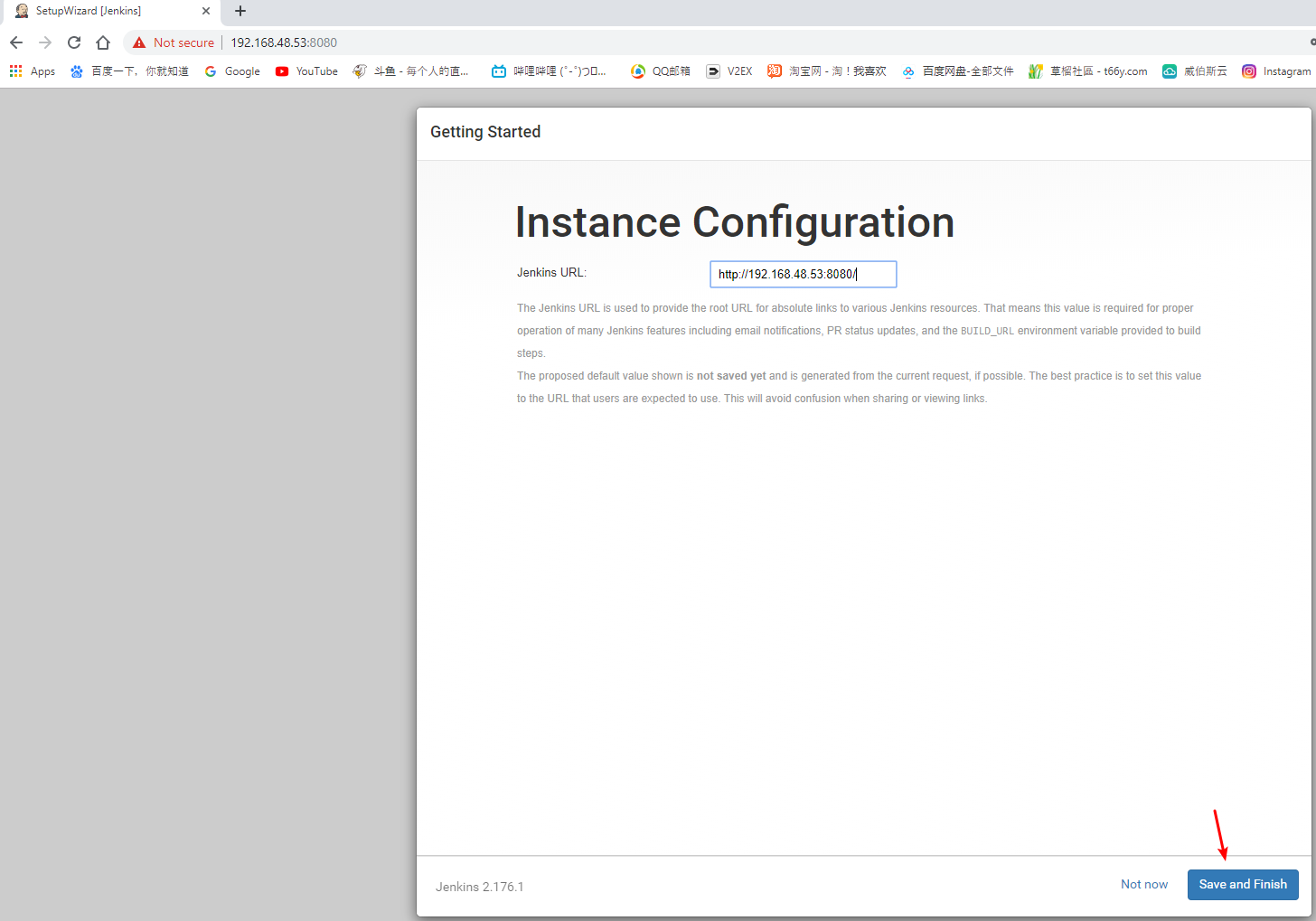This screenshot has width=1316, height=921.
Task: Open the Apps bookmark
Action: pyautogui.click(x=33, y=71)
